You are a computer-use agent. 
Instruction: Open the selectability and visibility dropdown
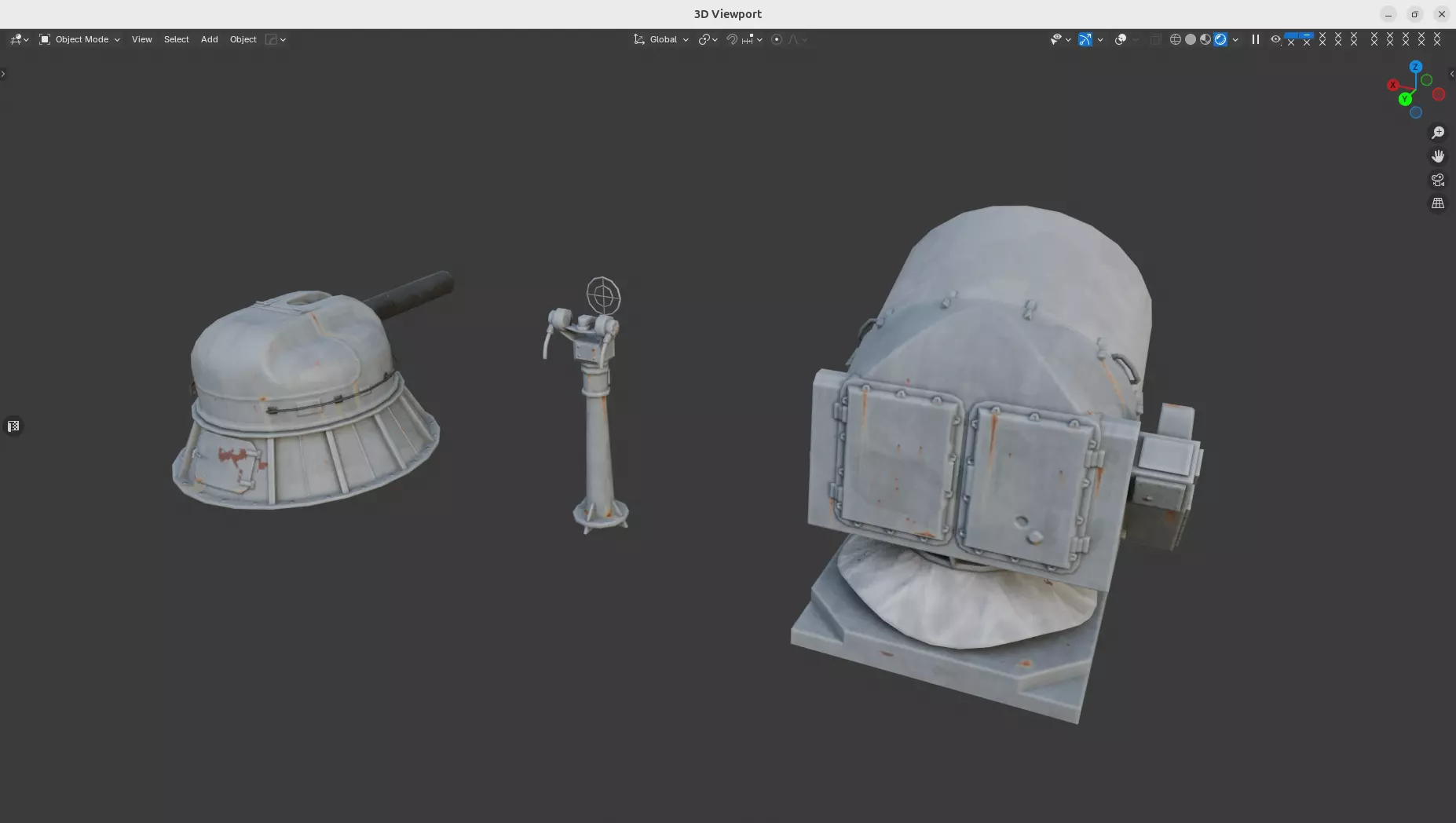[1060, 39]
